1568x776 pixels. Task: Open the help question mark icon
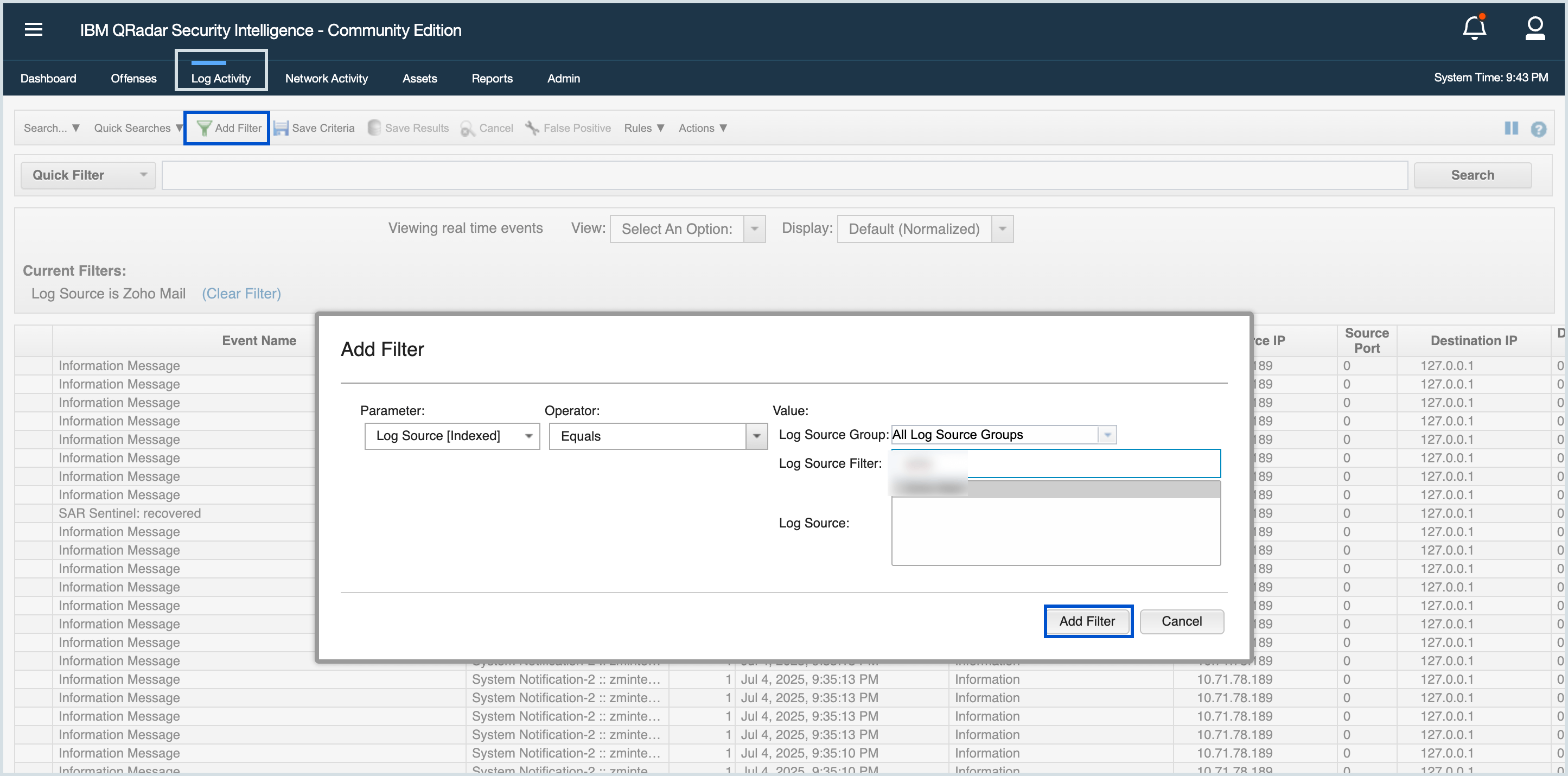coord(1538,129)
